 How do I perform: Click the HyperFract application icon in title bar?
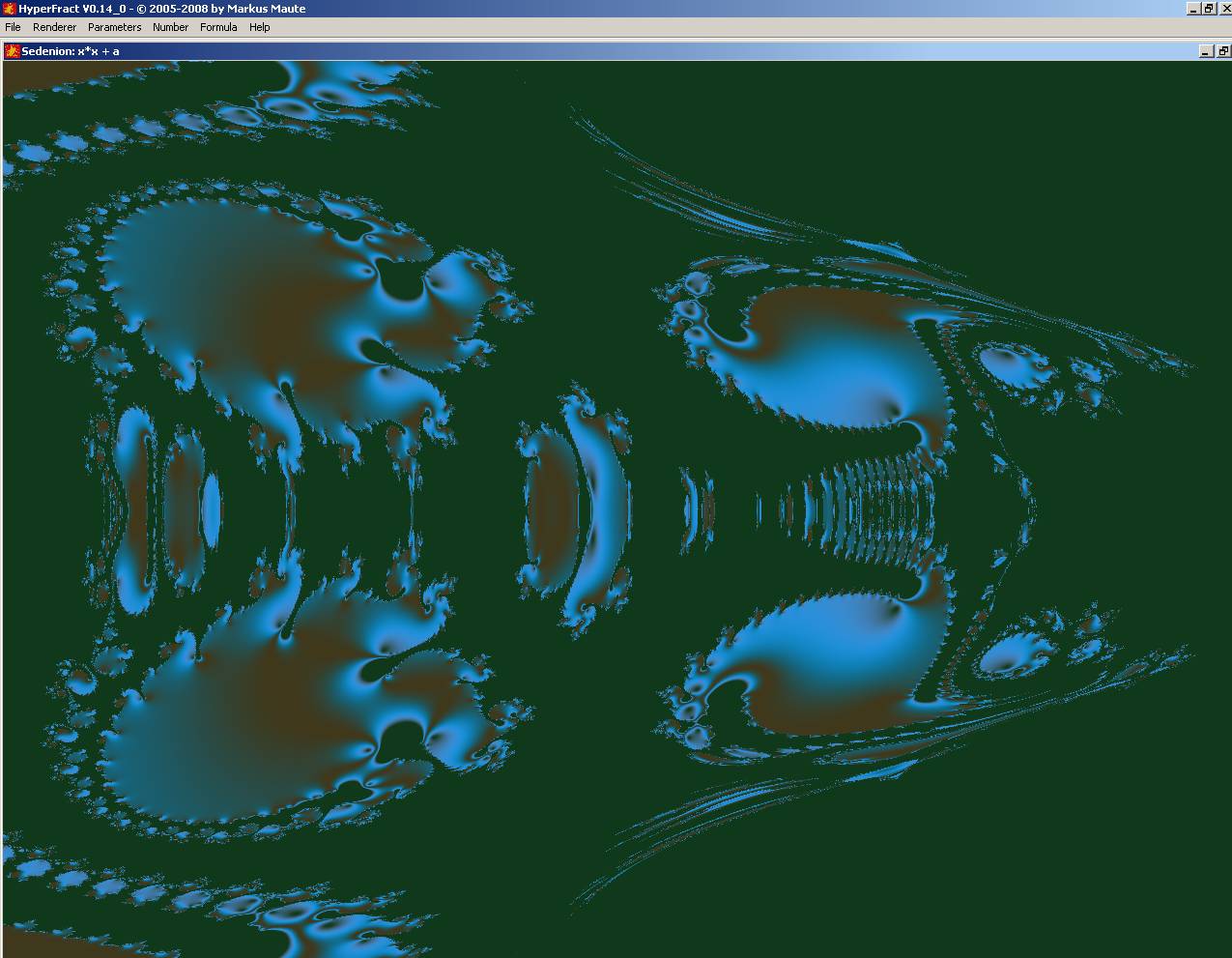click(x=9, y=9)
